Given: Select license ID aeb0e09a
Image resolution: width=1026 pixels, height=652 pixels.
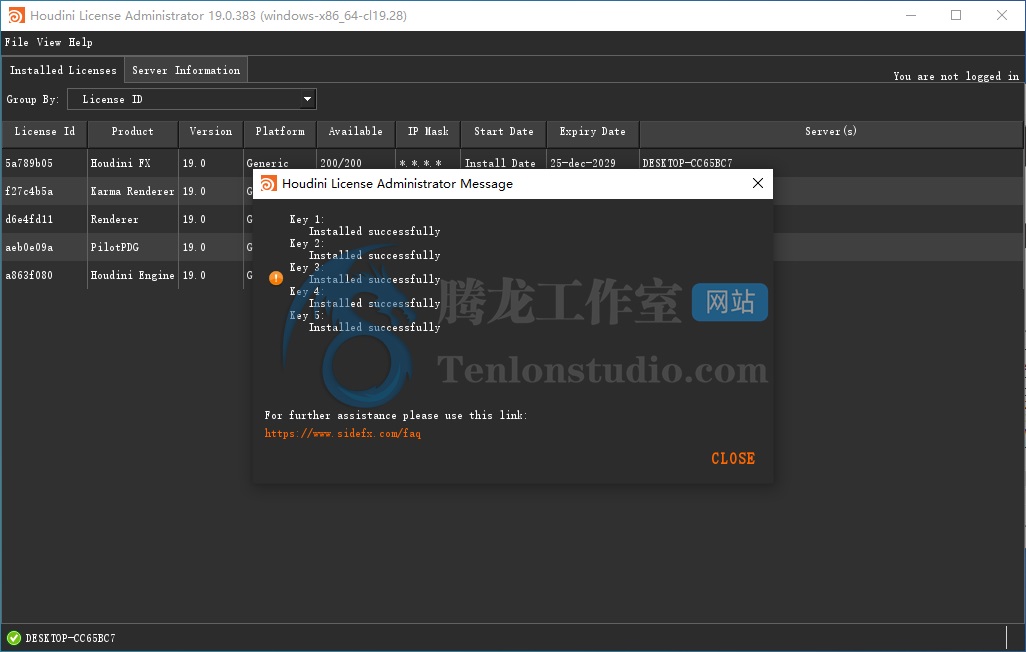Looking at the screenshot, I should click(29, 247).
